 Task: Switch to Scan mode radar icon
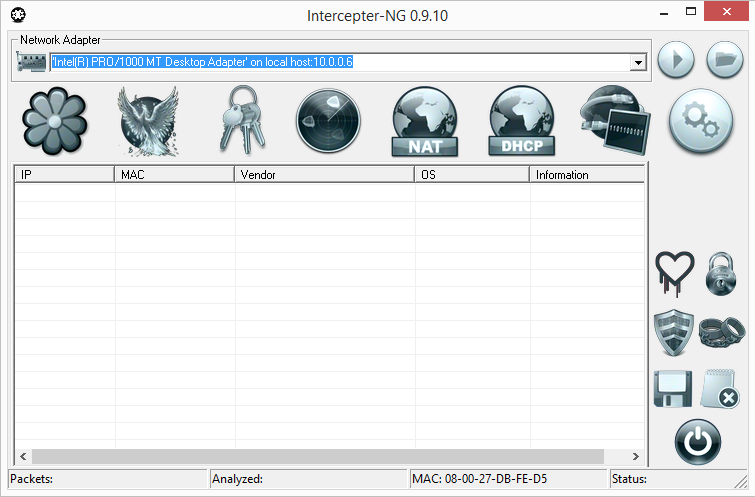(328, 120)
